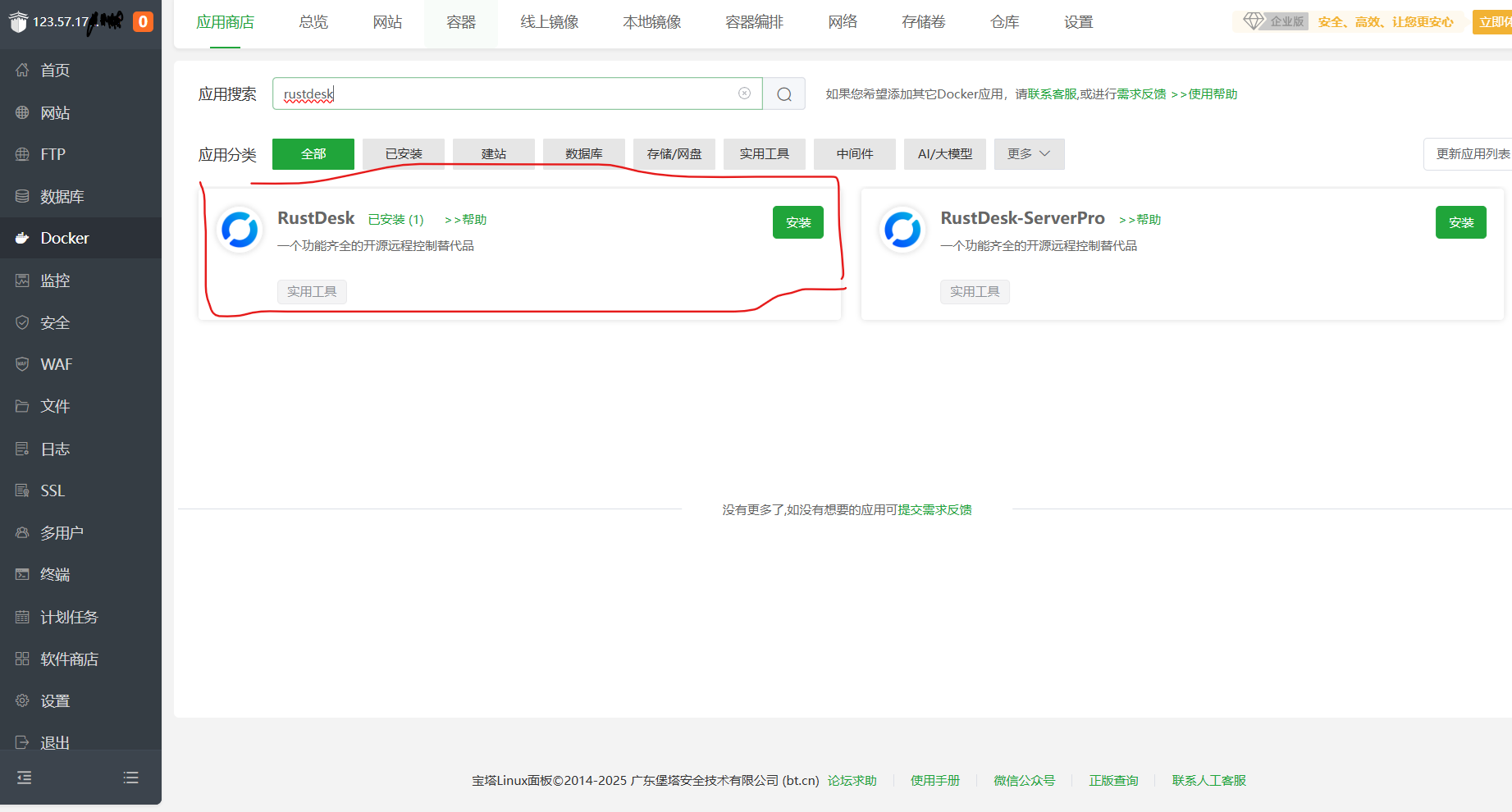Click the gear icon beside sidebar 设置

[22, 700]
